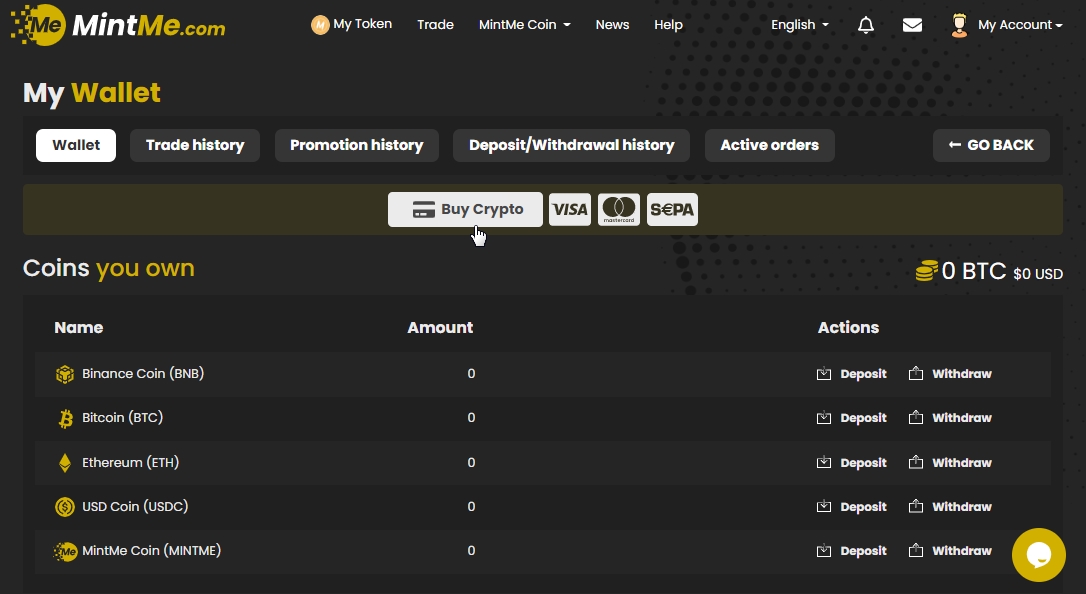Open the messages envelope icon
This screenshot has height=594, width=1086.
(x=912, y=25)
